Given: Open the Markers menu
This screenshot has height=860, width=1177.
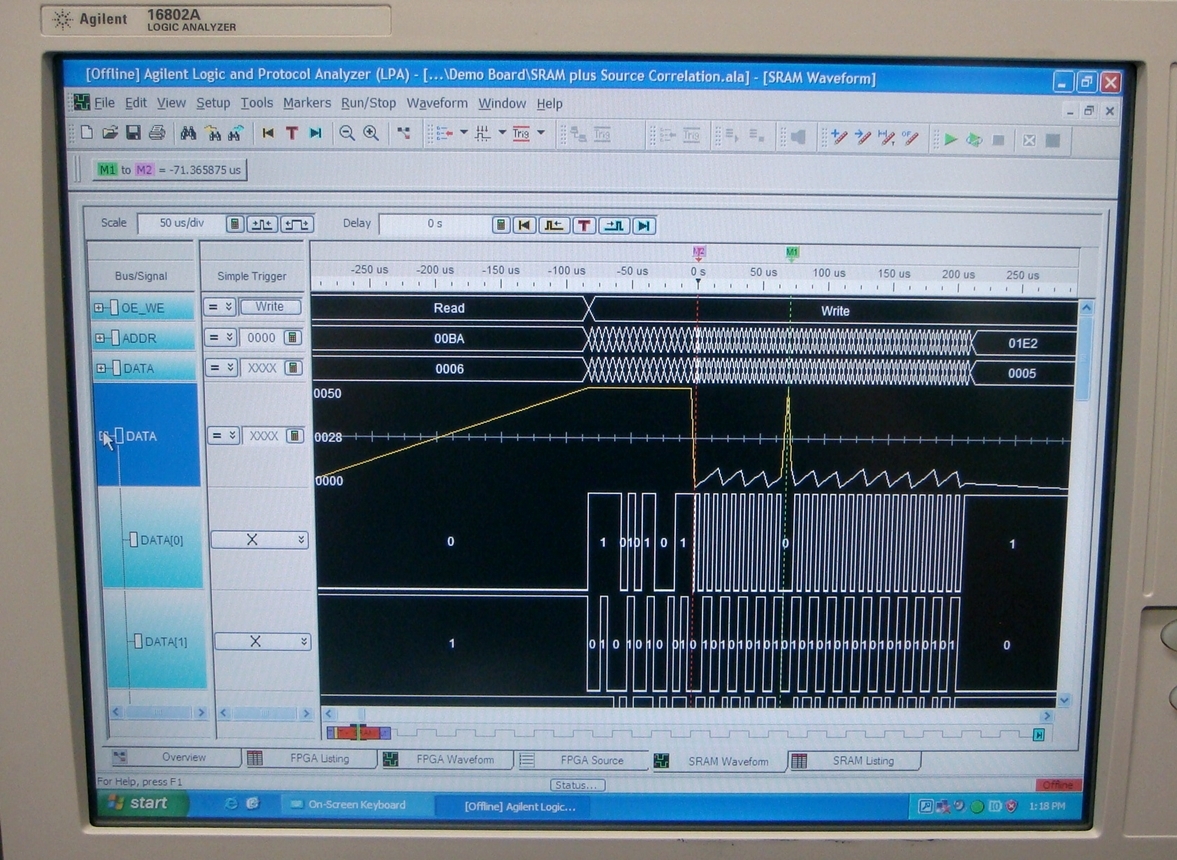Looking at the screenshot, I should [x=307, y=103].
